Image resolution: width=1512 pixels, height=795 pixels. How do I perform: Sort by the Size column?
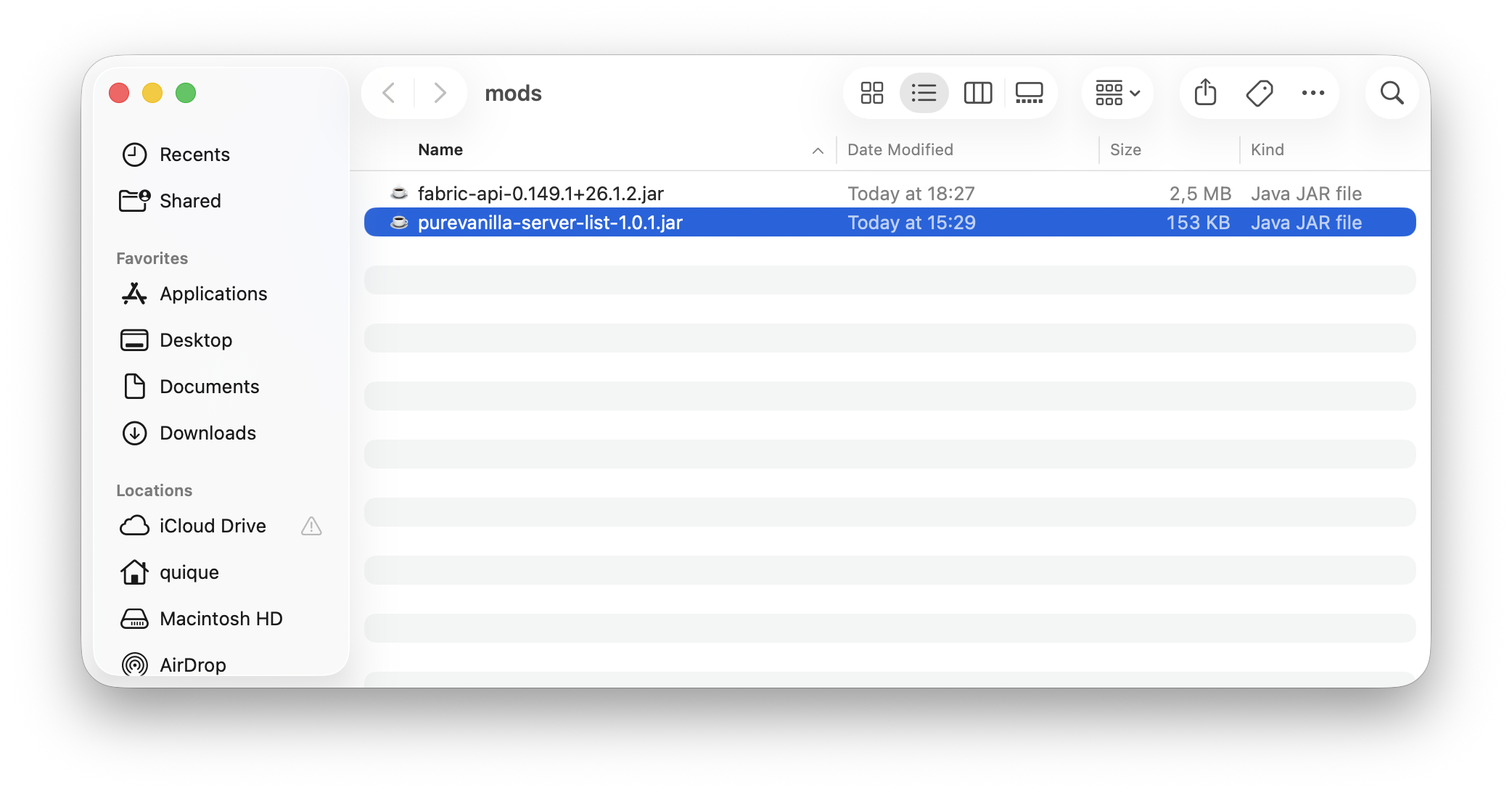coord(1125,149)
